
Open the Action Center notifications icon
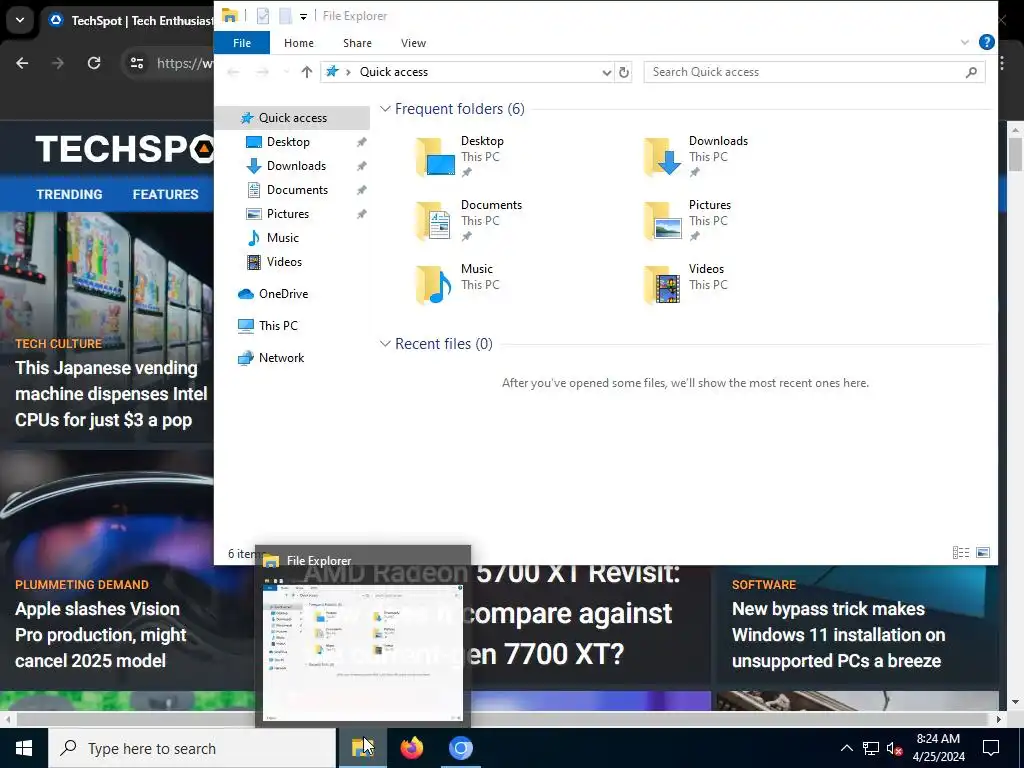(x=991, y=748)
